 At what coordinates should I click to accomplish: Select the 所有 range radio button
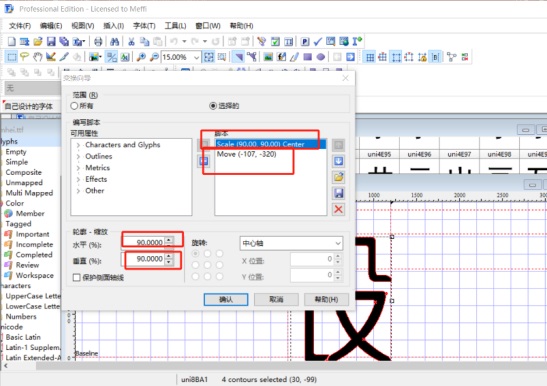point(74,106)
